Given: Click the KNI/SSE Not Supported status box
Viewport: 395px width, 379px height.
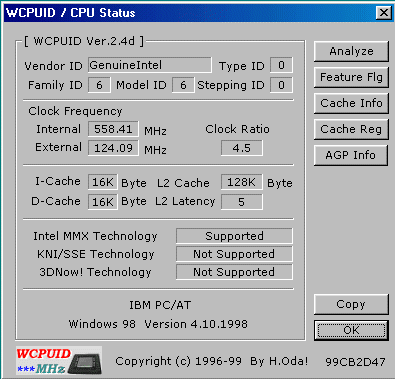Looking at the screenshot, I should pyautogui.click(x=234, y=254).
